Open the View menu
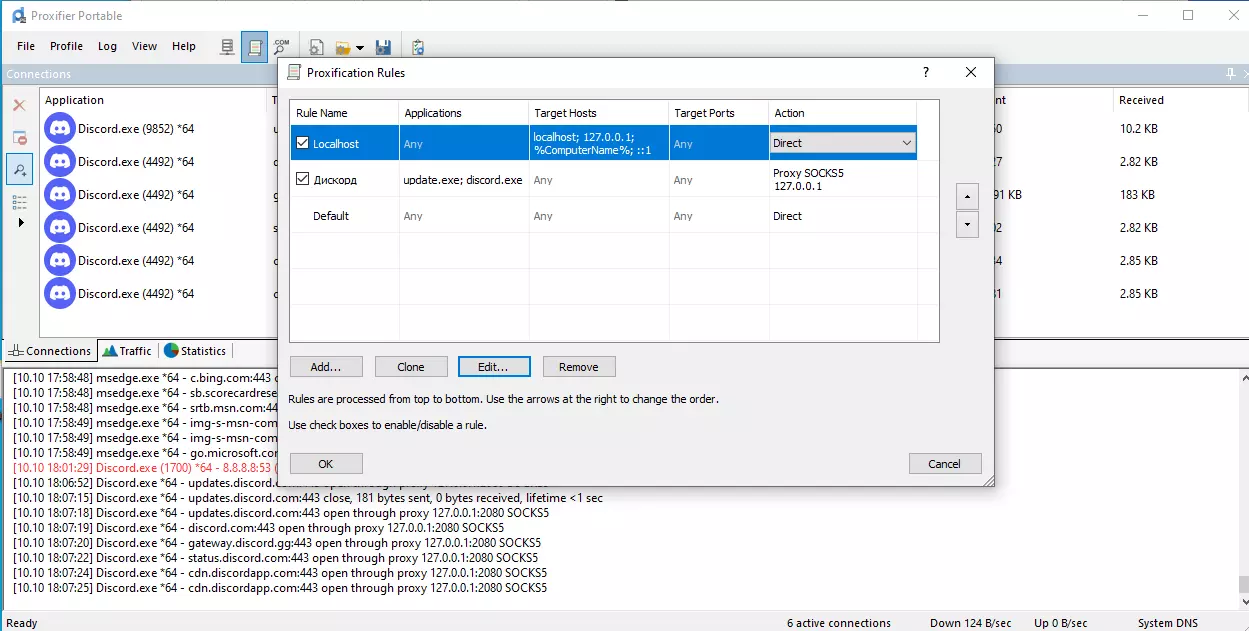This screenshot has height=631, width=1249. tap(144, 46)
